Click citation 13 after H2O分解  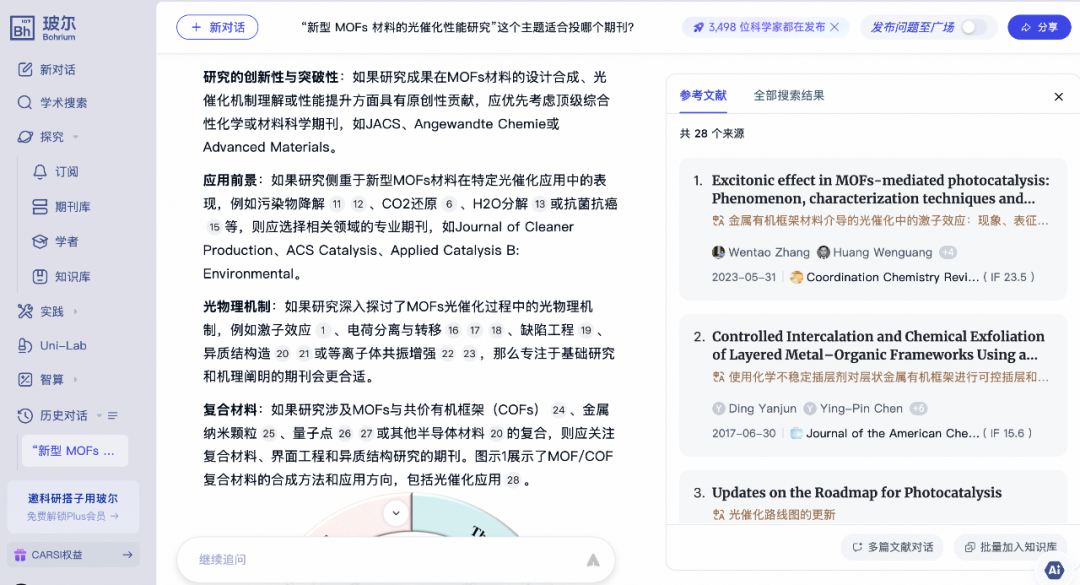coord(539,204)
